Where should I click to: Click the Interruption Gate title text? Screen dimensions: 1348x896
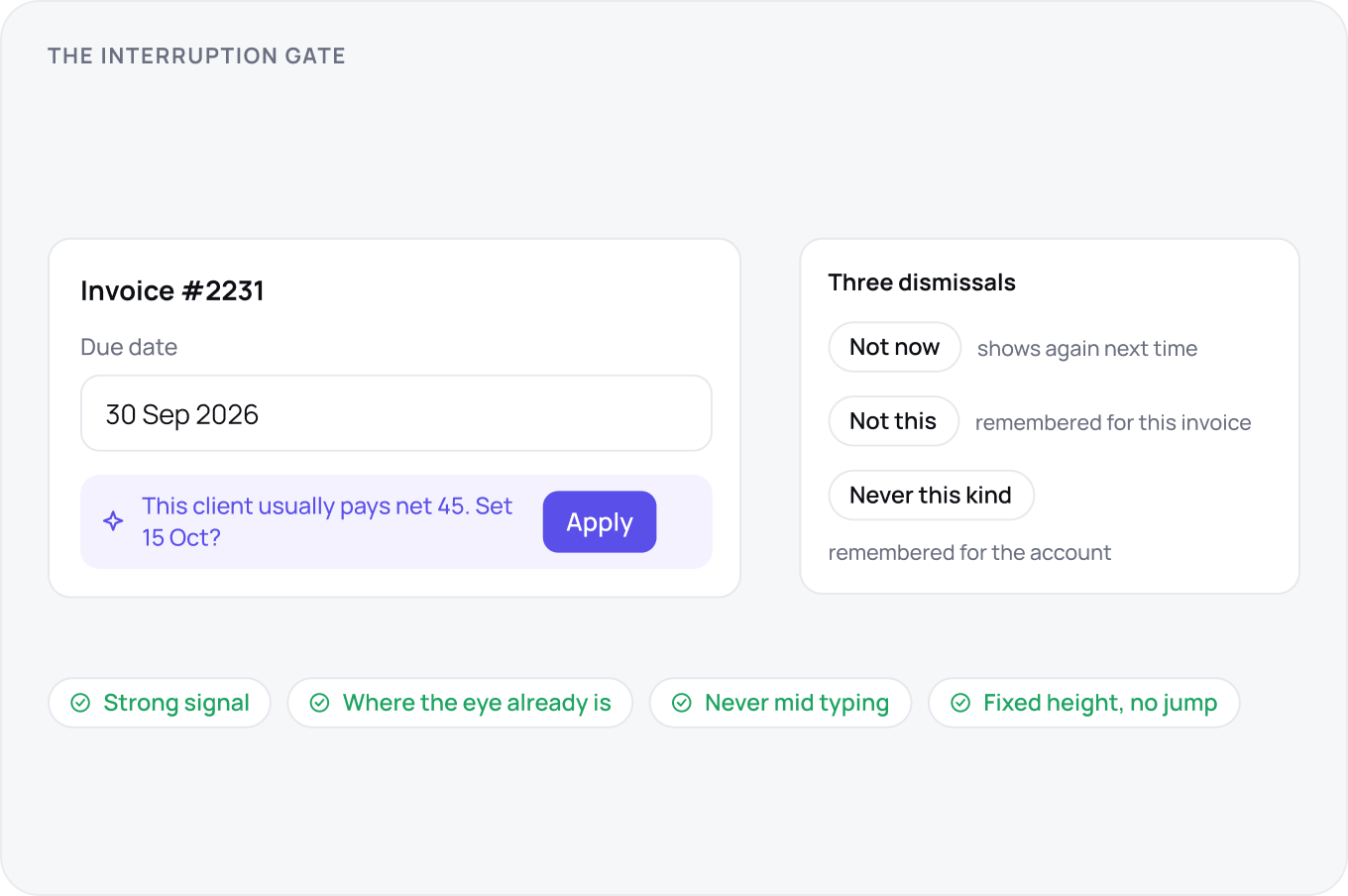(x=196, y=56)
